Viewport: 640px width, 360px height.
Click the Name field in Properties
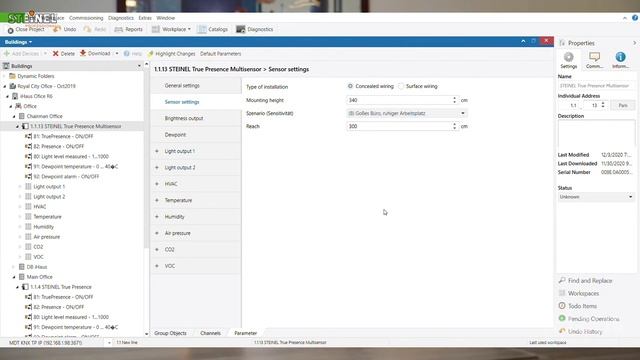[596, 86]
